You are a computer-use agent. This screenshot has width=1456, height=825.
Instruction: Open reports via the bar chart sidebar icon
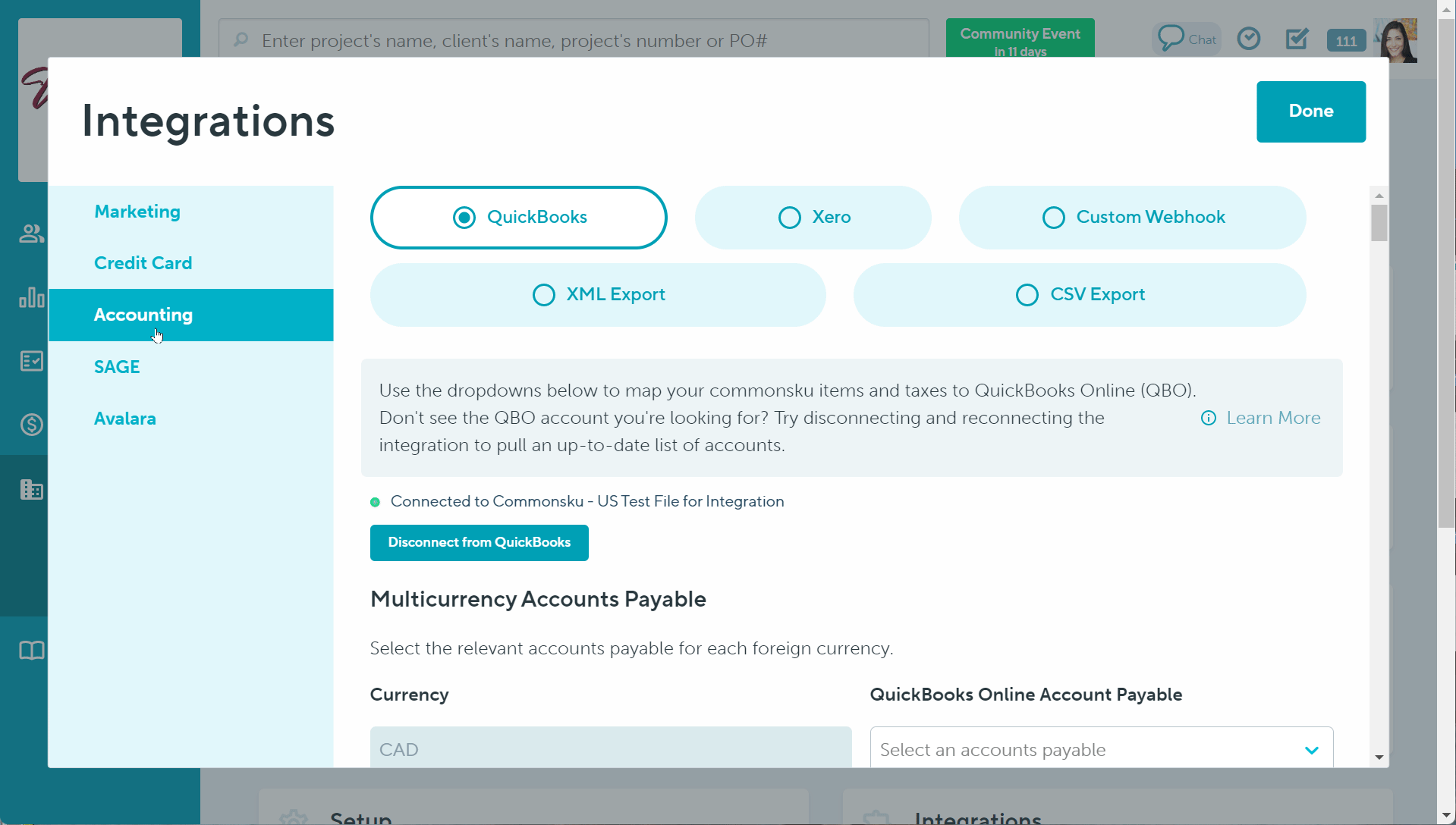tap(30, 298)
